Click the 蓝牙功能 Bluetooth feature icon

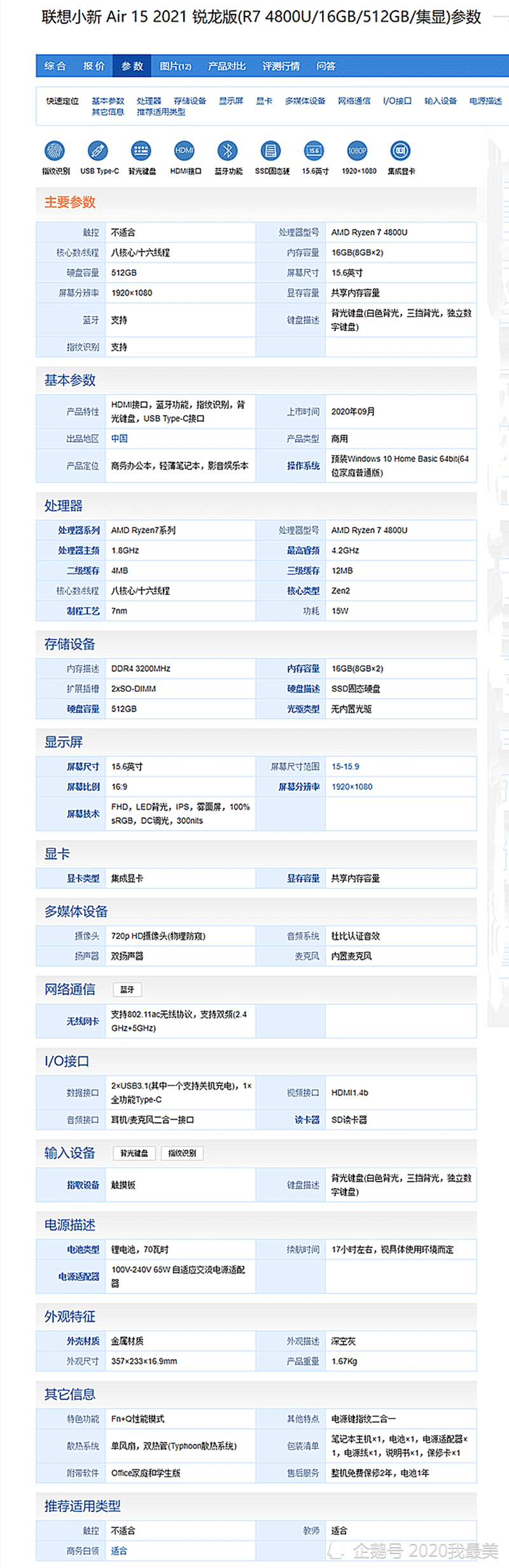click(228, 151)
